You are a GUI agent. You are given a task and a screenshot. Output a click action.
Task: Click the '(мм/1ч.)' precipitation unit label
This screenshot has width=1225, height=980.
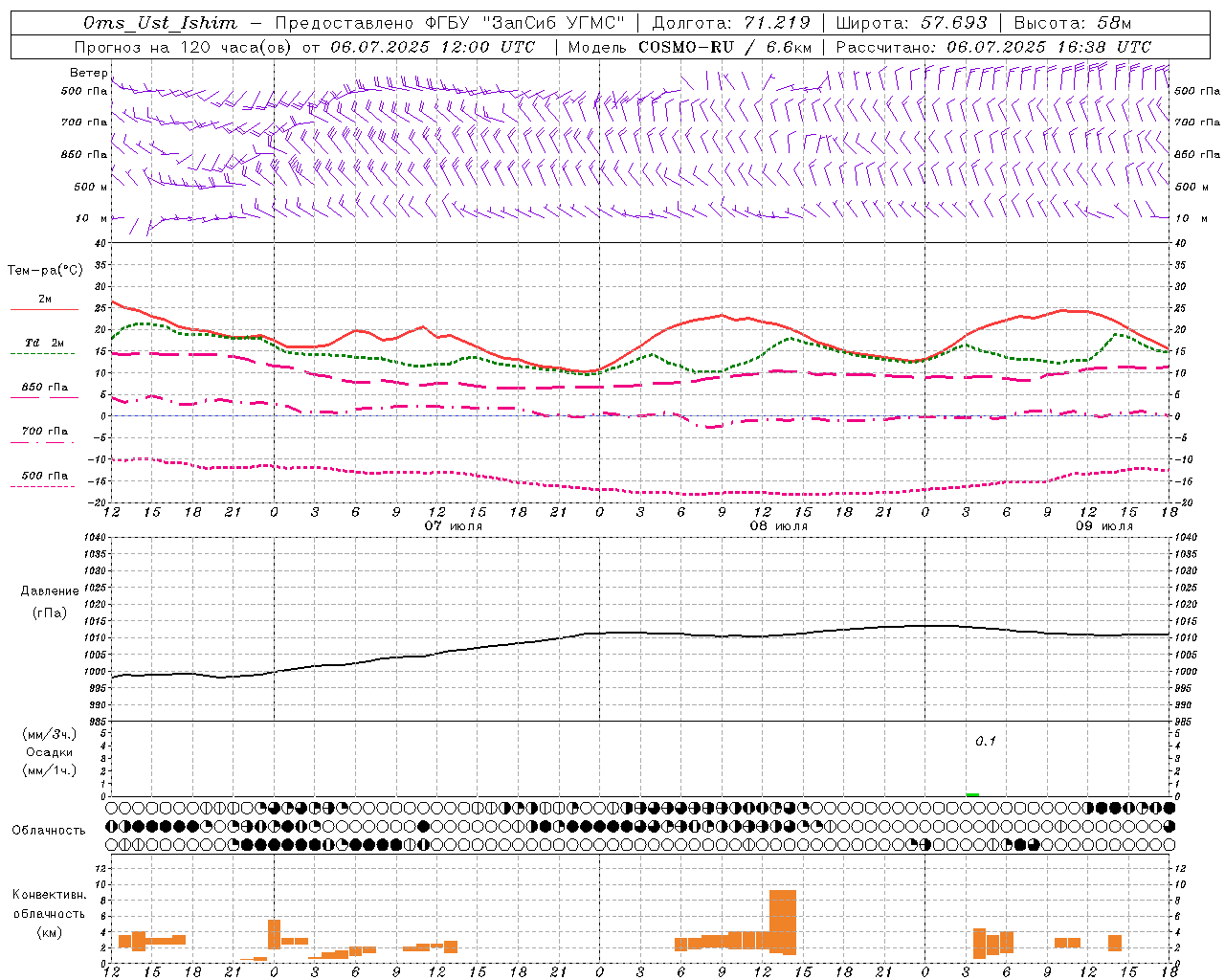point(50,770)
